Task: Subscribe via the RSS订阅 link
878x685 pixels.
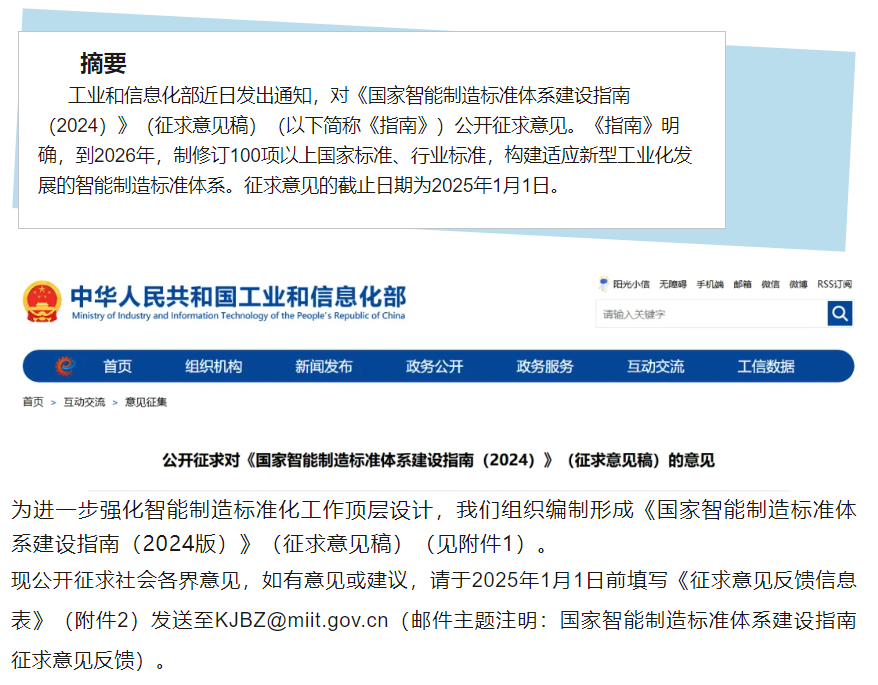Action: click(x=834, y=285)
